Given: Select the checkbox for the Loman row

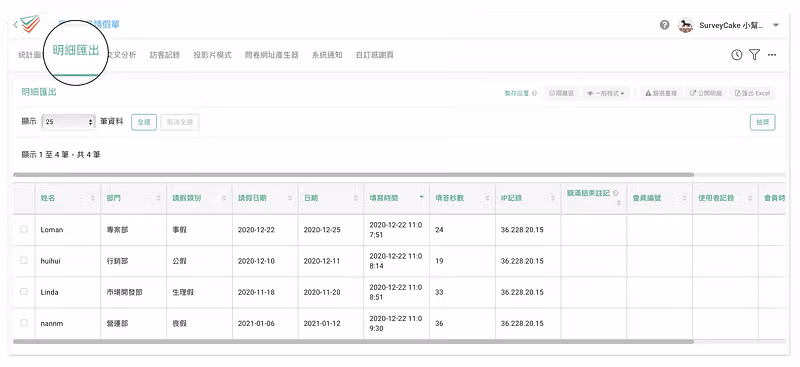Looking at the screenshot, I should 23,229.
